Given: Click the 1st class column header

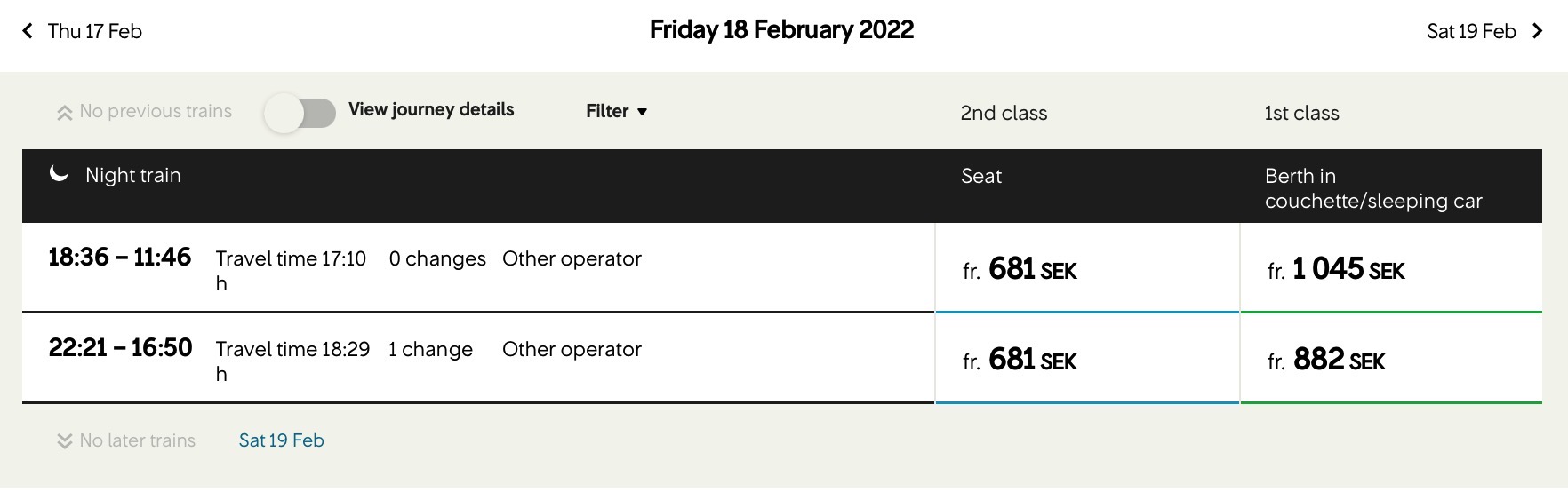Looking at the screenshot, I should [1301, 113].
